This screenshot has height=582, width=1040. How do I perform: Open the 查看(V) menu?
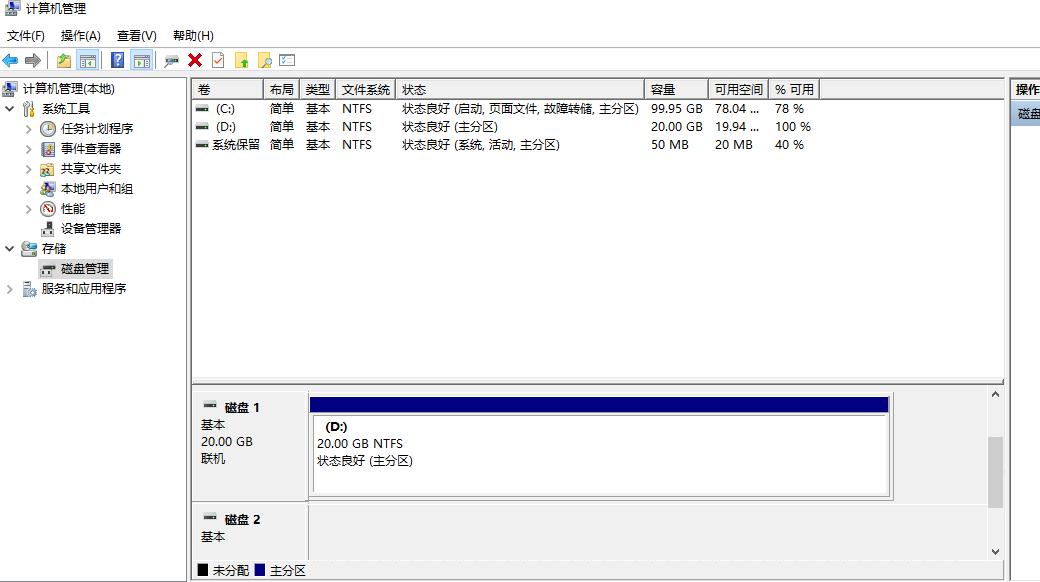[136, 36]
